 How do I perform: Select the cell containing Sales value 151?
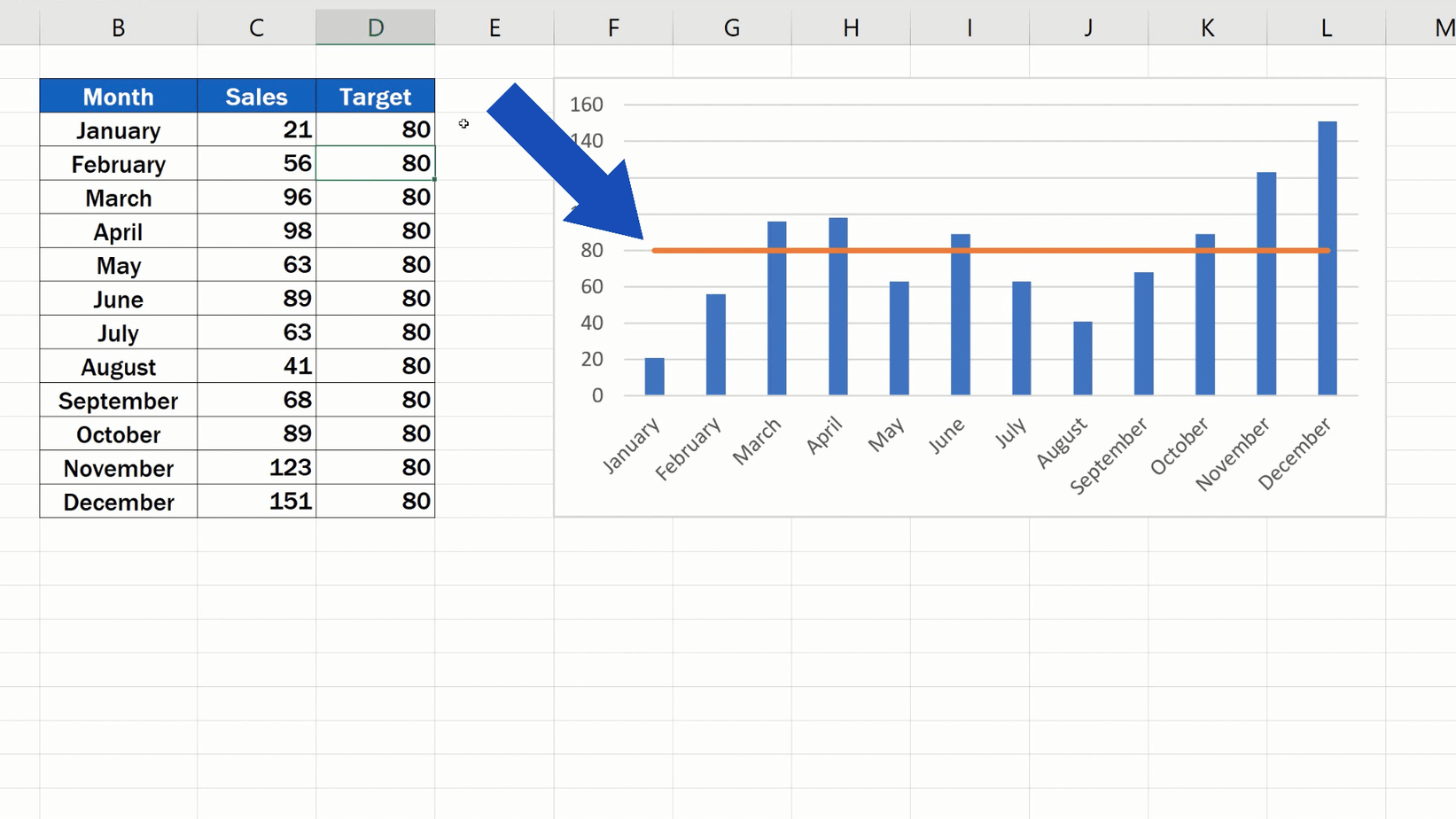(256, 501)
